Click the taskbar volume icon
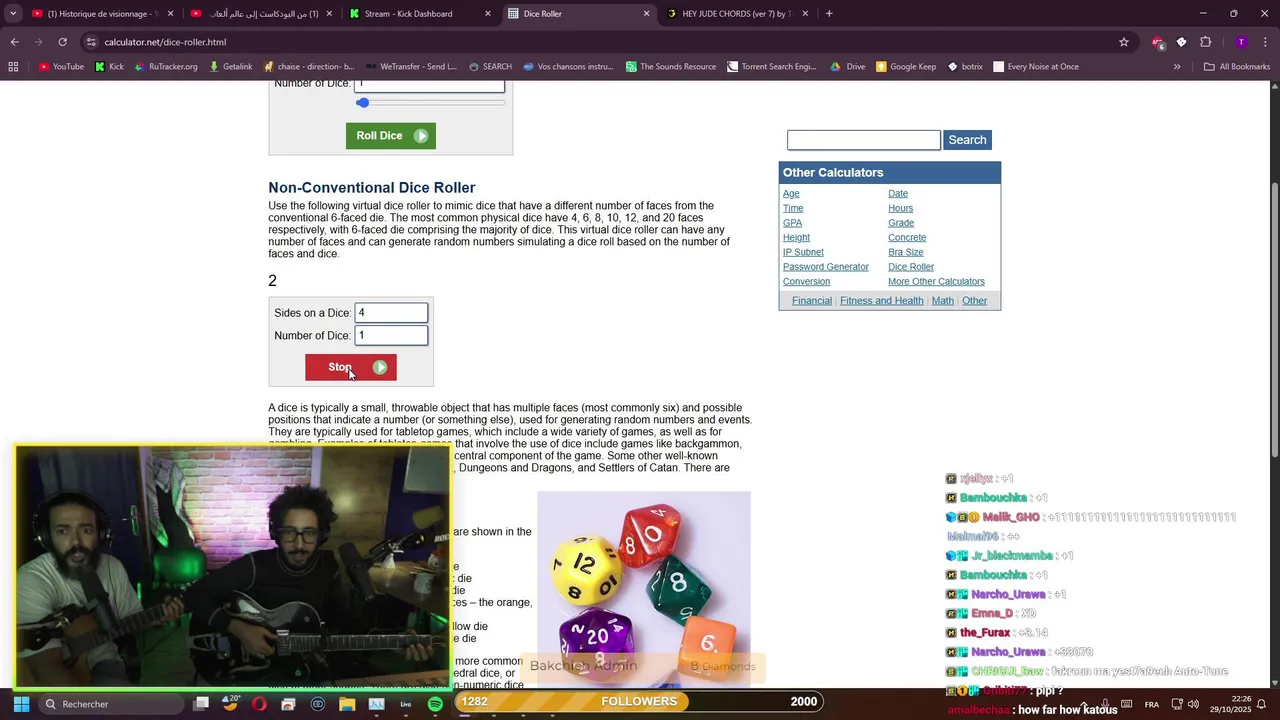Viewport: 1280px width, 720px height. (1193, 704)
